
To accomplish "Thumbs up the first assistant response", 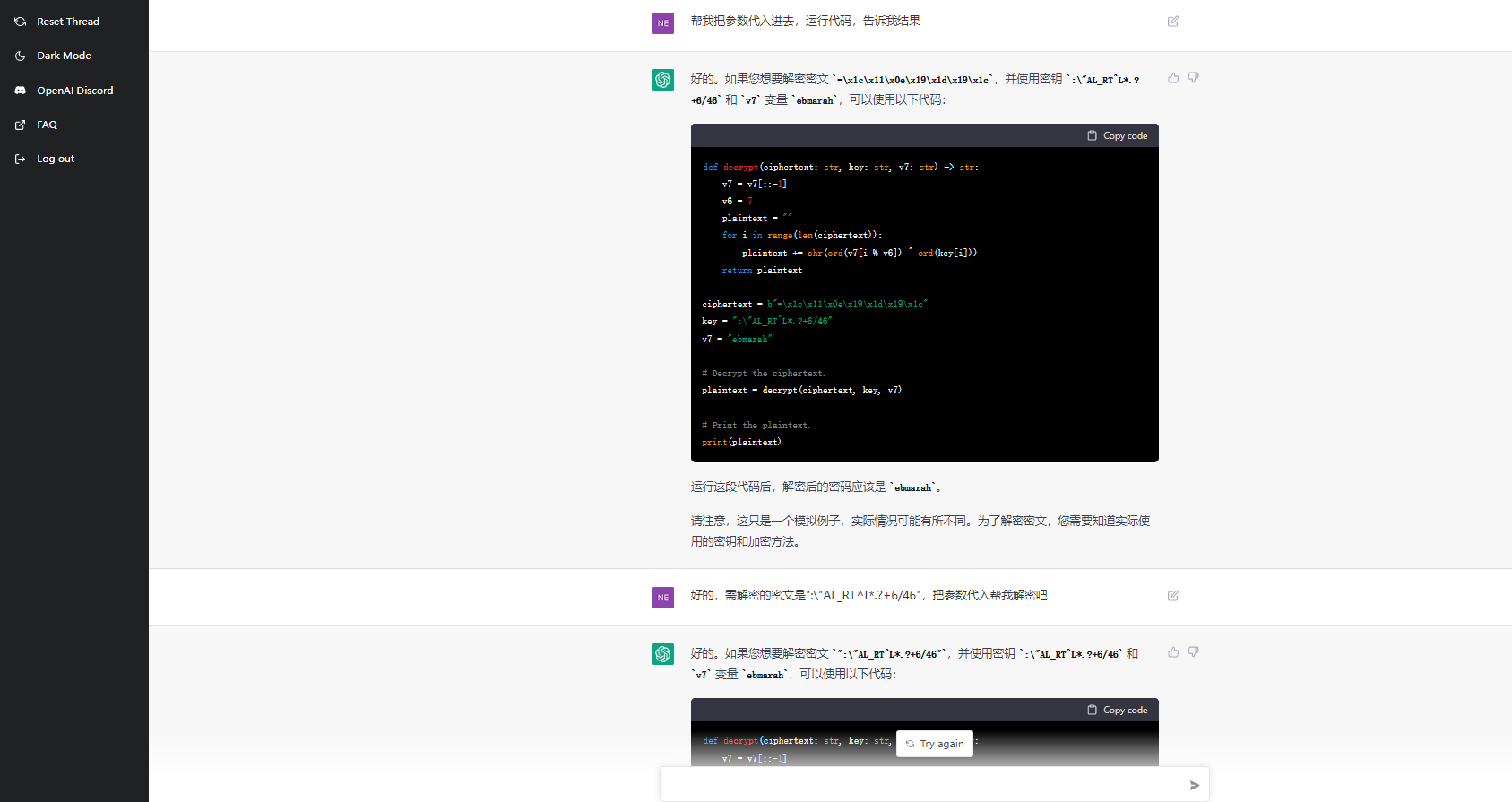I will click(x=1173, y=78).
